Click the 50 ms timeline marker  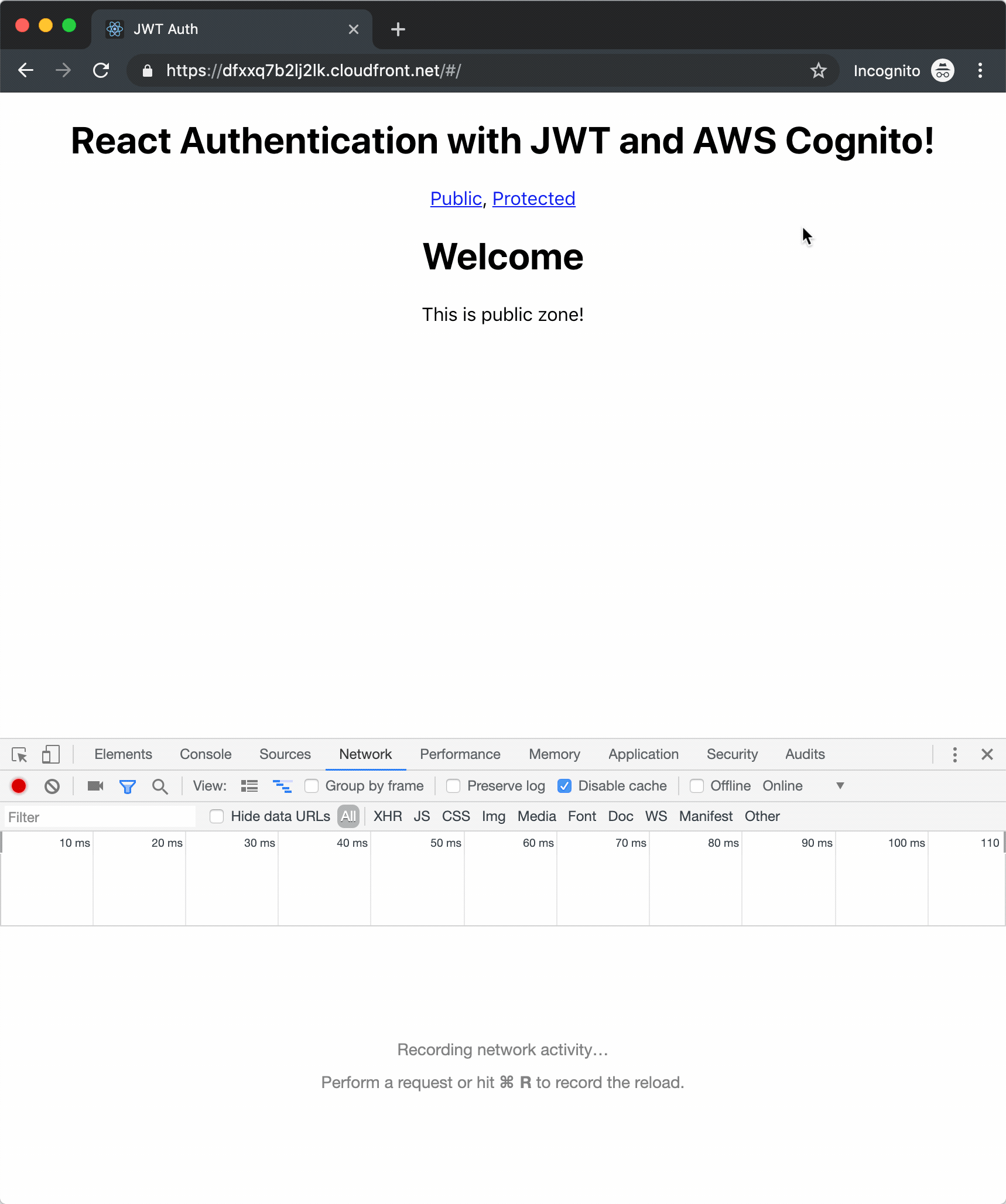(x=446, y=843)
